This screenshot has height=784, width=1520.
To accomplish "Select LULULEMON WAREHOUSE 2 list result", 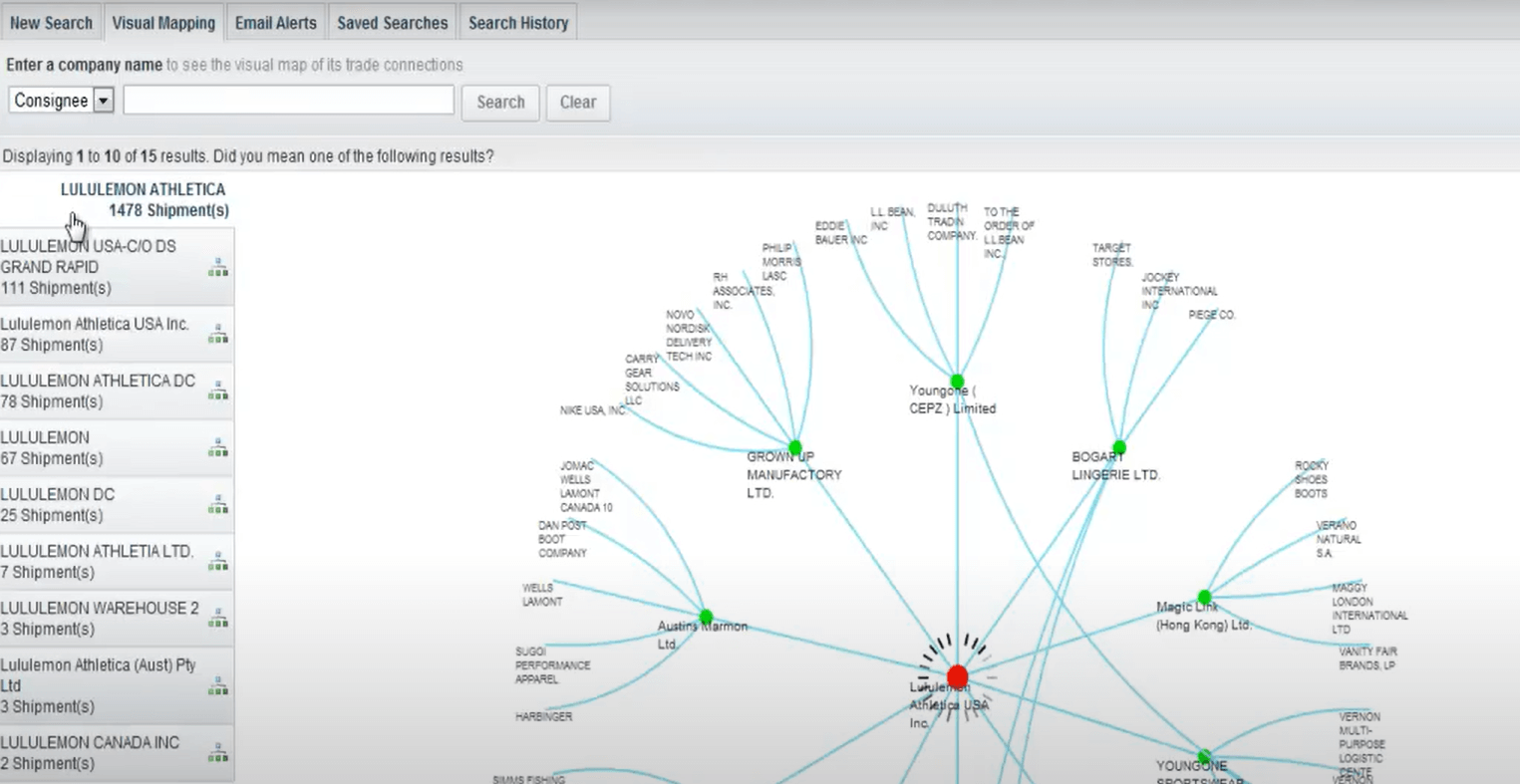I will tap(117, 619).
